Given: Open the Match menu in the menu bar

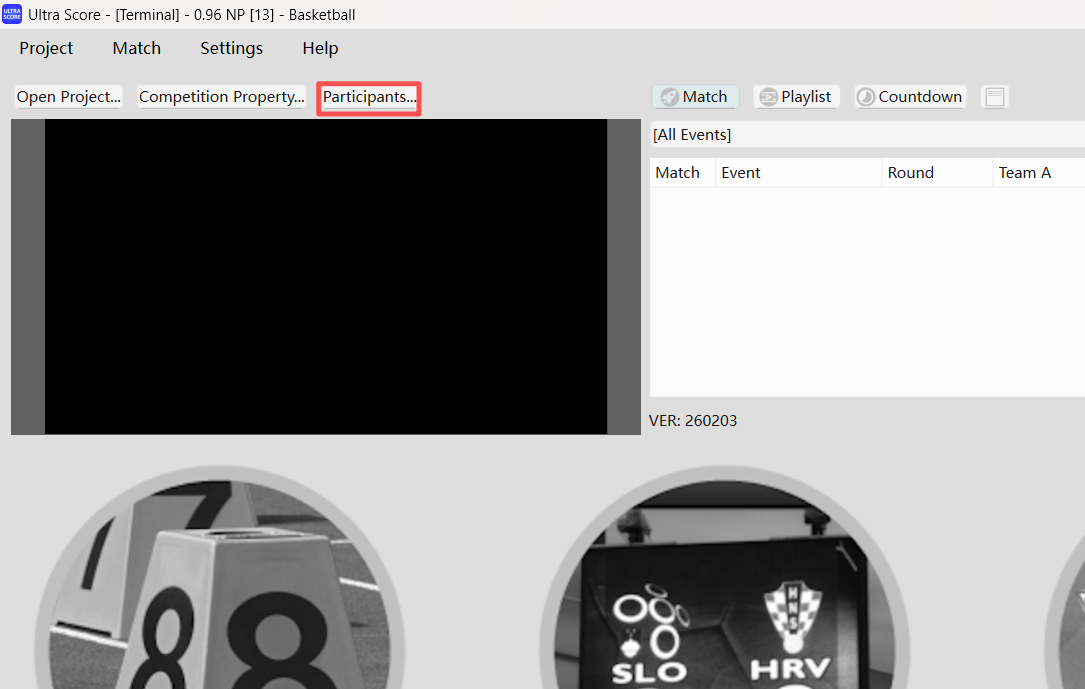Looking at the screenshot, I should 136,48.
